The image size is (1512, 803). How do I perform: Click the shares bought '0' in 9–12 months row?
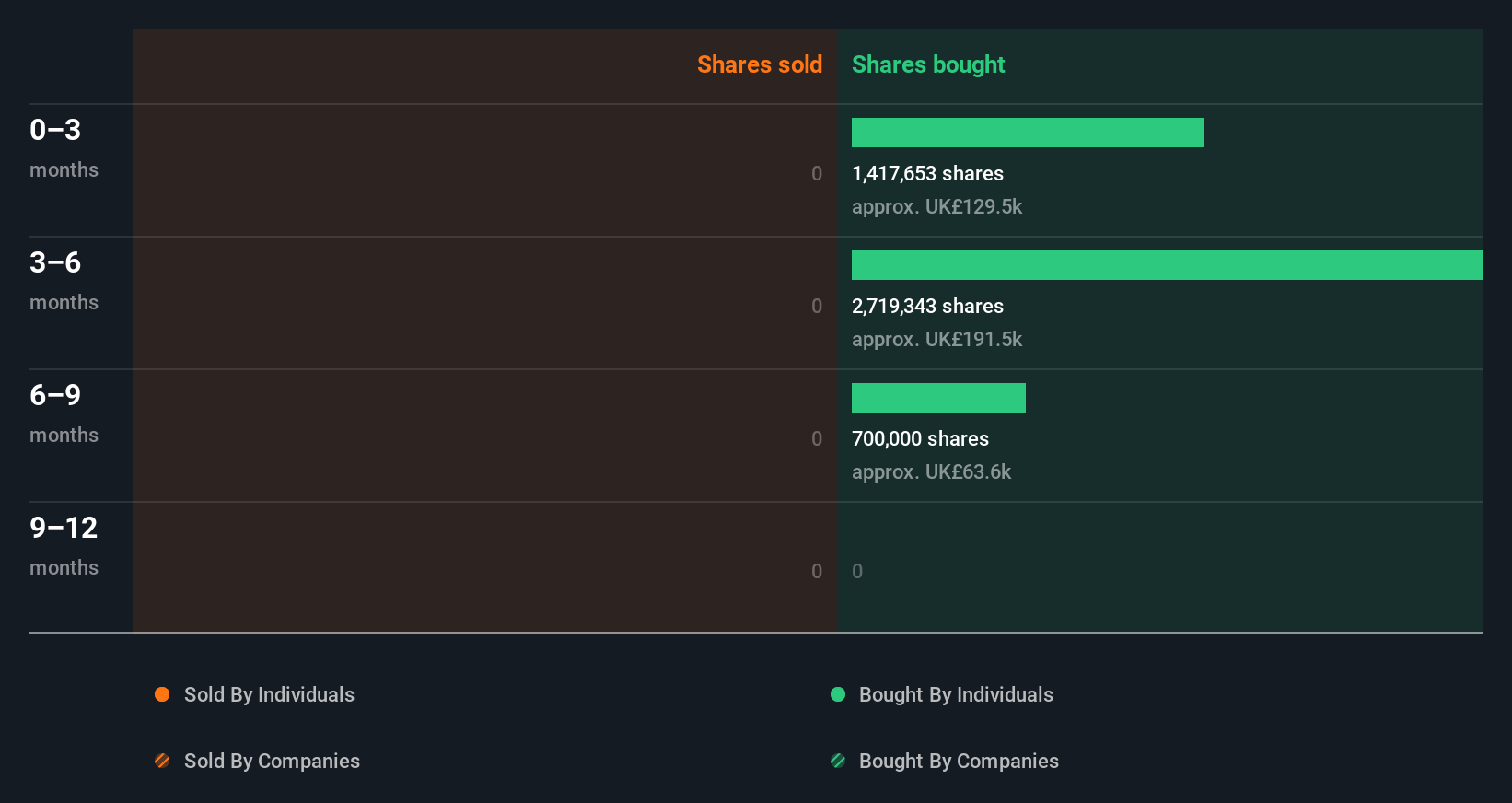pyautogui.click(x=857, y=571)
